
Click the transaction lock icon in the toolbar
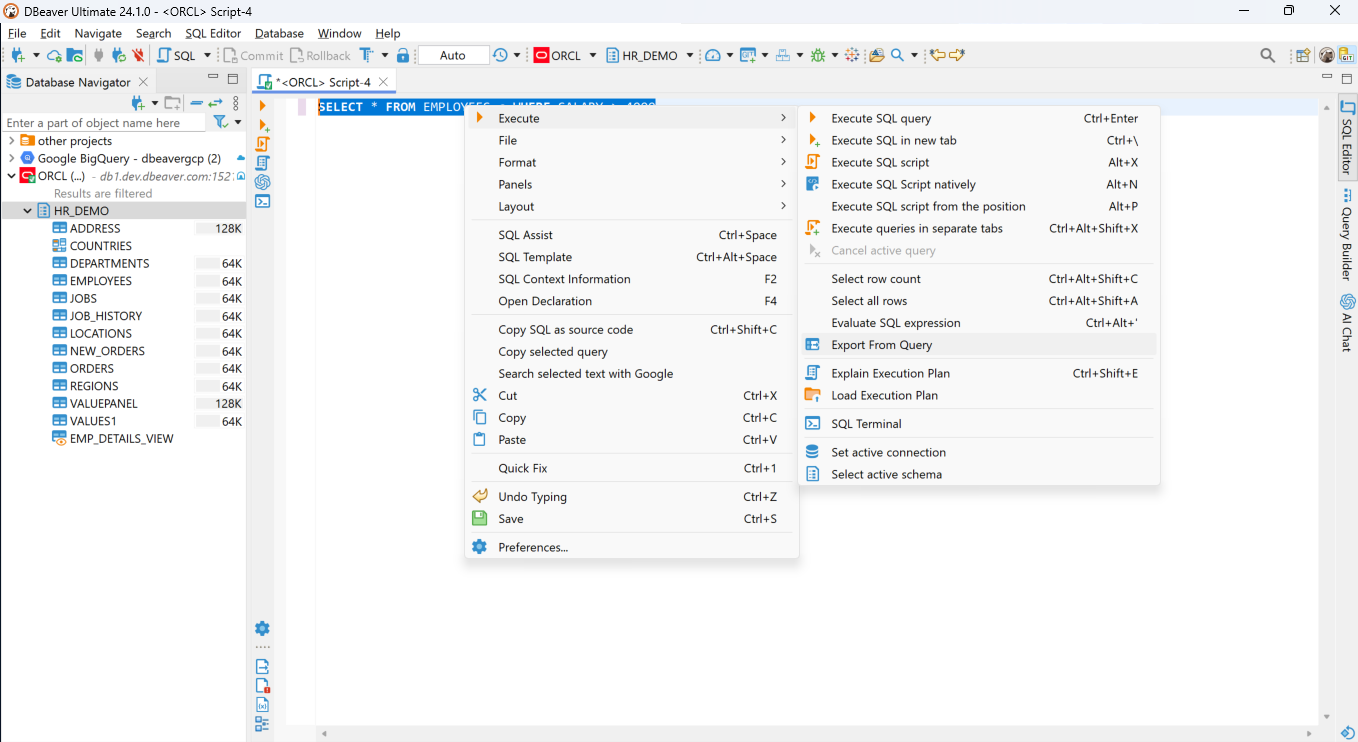[x=403, y=55]
